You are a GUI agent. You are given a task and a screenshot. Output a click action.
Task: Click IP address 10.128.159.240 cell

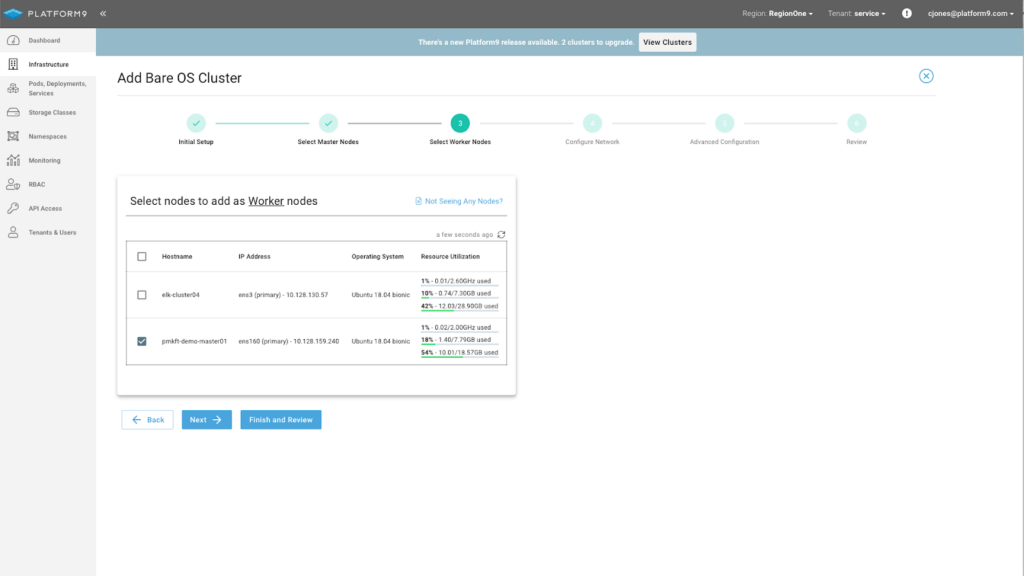coord(289,341)
